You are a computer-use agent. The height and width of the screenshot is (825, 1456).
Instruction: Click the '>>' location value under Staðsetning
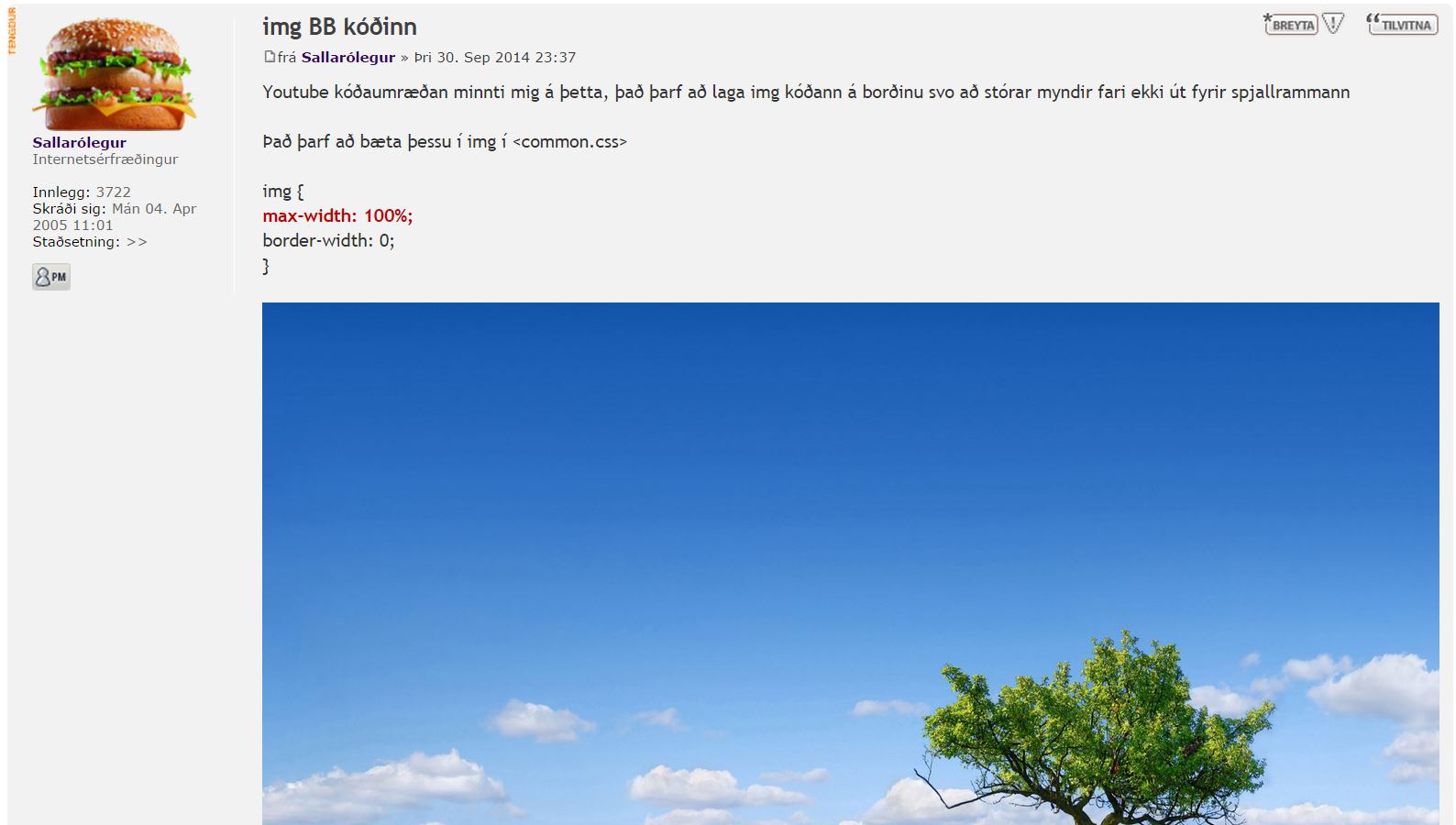click(137, 242)
